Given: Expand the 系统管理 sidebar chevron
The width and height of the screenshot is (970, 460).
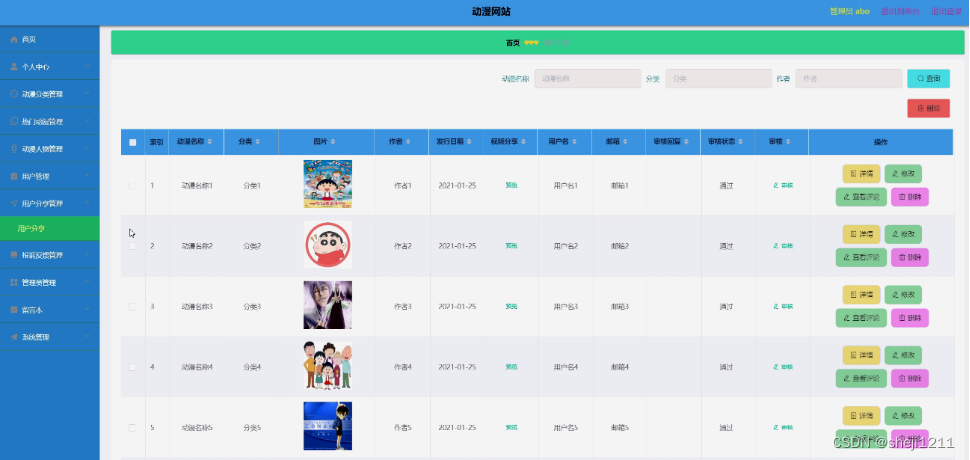Looking at the screenshot, I should pos(87,336).
